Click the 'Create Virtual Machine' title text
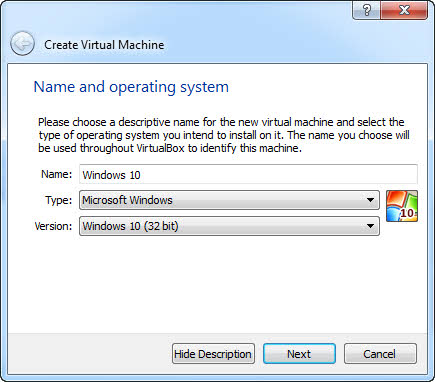 tap(104, 45)
